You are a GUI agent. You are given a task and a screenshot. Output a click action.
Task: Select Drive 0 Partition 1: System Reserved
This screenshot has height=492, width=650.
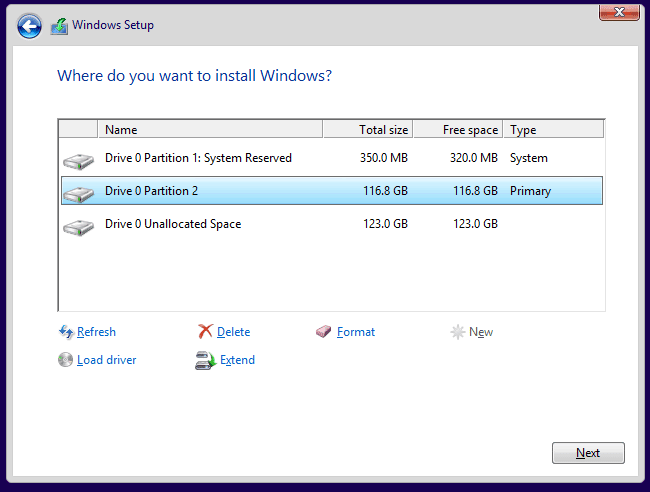[198, 158]
